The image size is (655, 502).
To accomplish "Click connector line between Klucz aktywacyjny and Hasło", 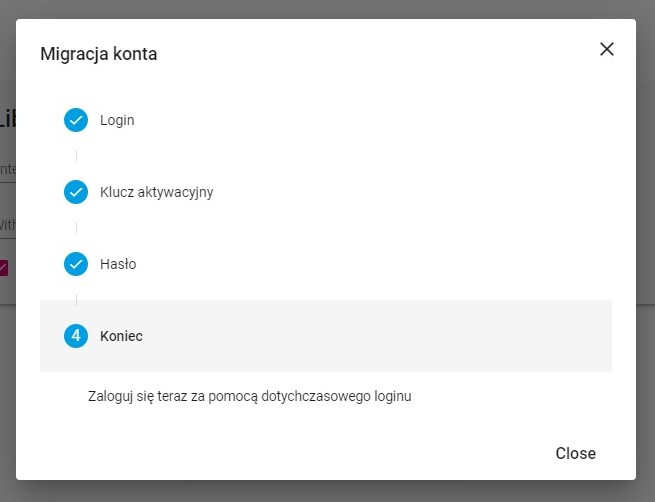I will [x=76, y=228].
